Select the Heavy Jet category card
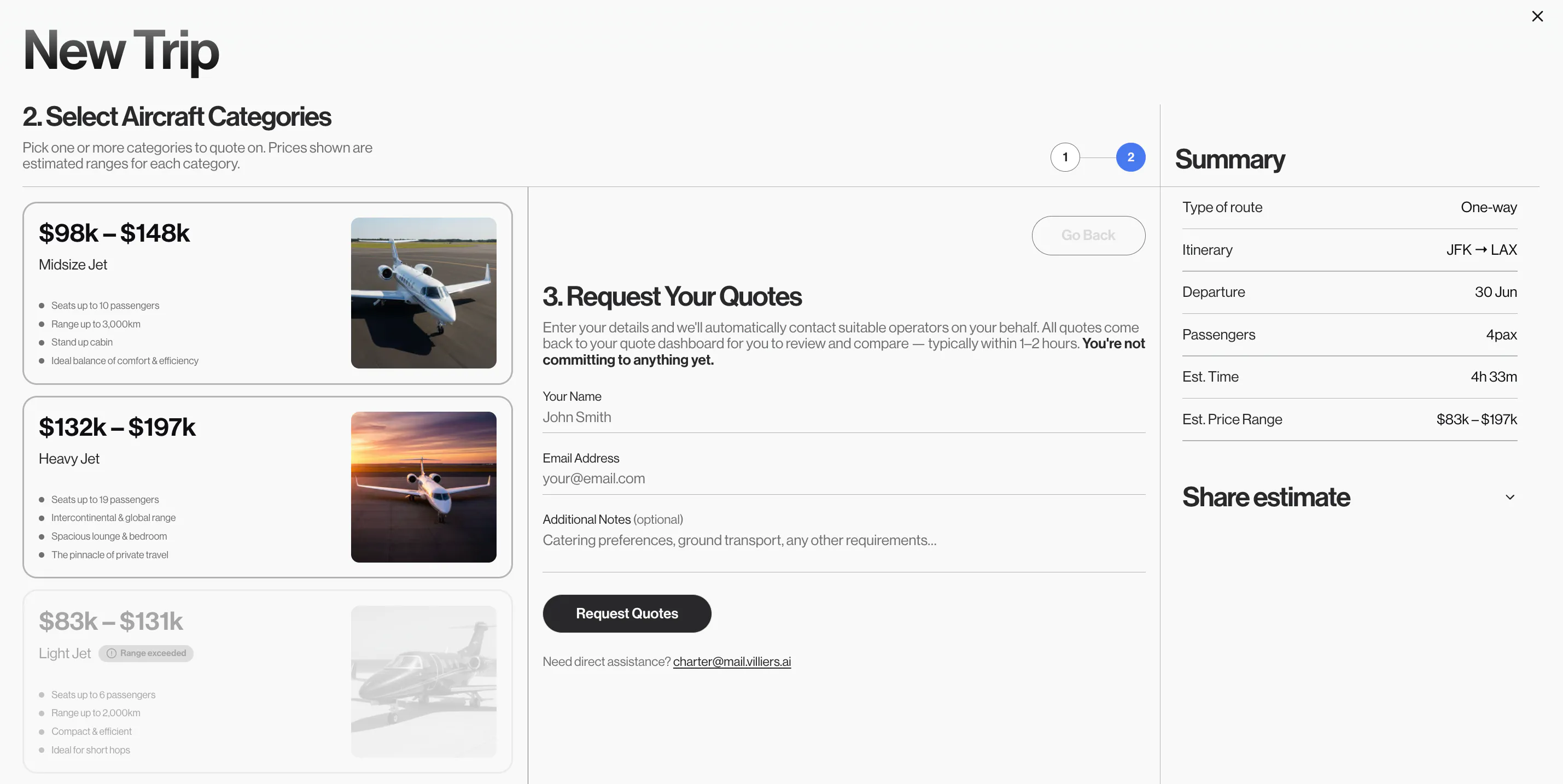The image size is (1563, 784). pos(267,487)
